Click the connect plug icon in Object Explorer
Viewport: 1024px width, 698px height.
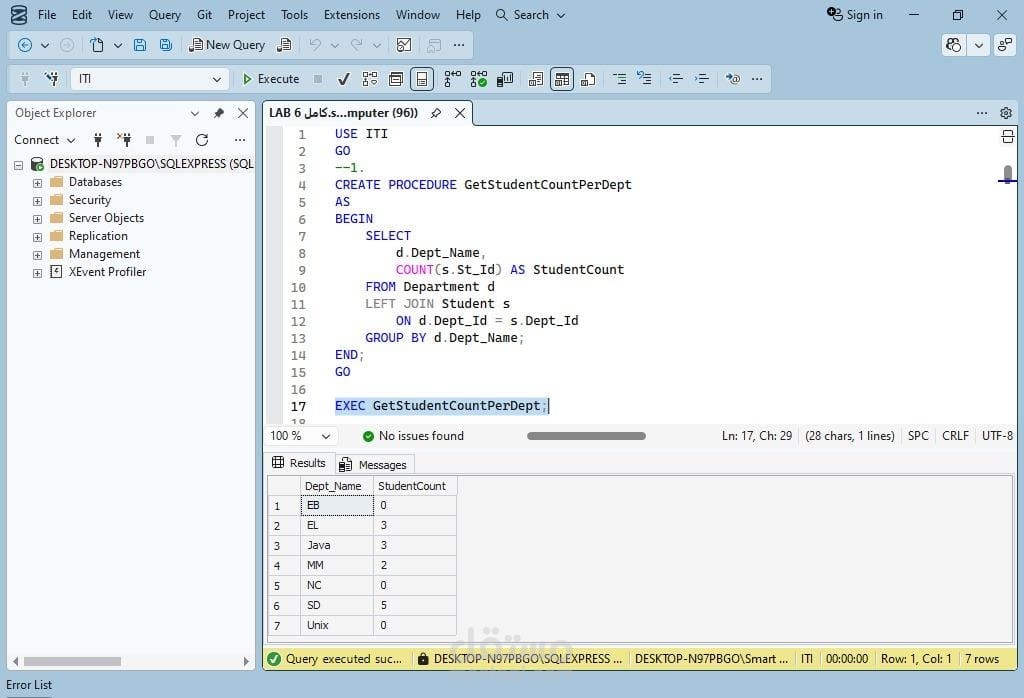point(98,140)
